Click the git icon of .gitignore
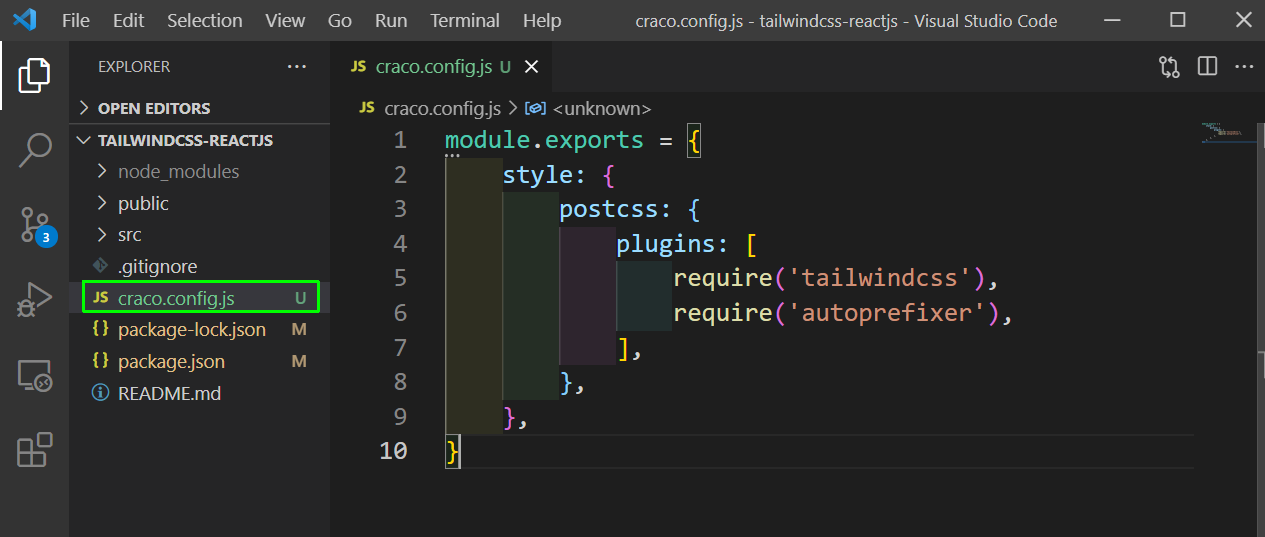 tap(99, 267)
